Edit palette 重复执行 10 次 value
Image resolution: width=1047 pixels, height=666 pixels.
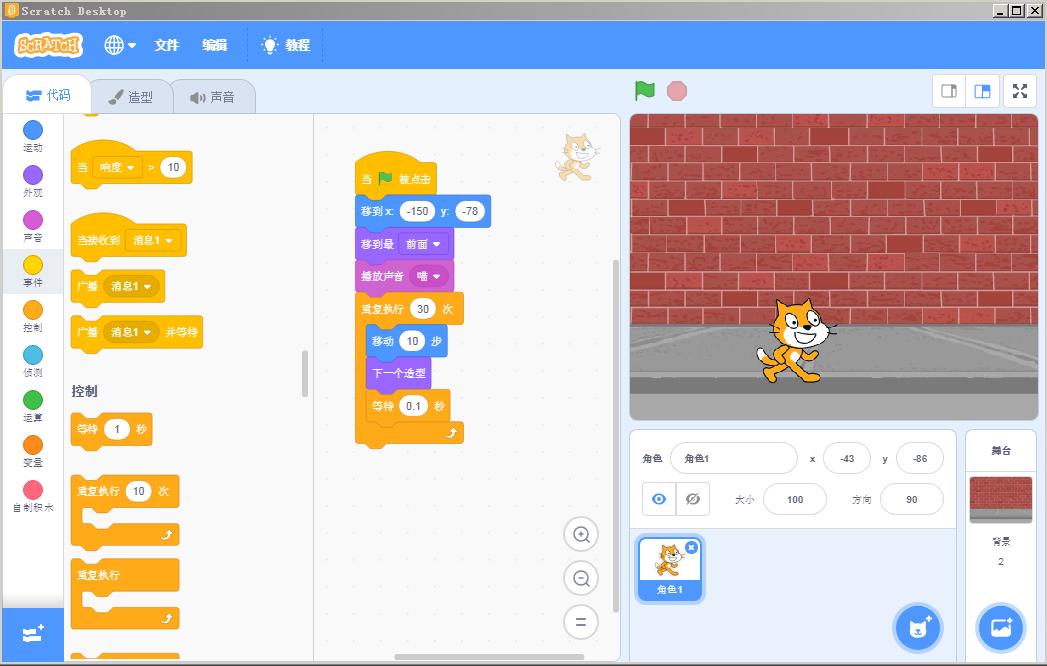139,491
